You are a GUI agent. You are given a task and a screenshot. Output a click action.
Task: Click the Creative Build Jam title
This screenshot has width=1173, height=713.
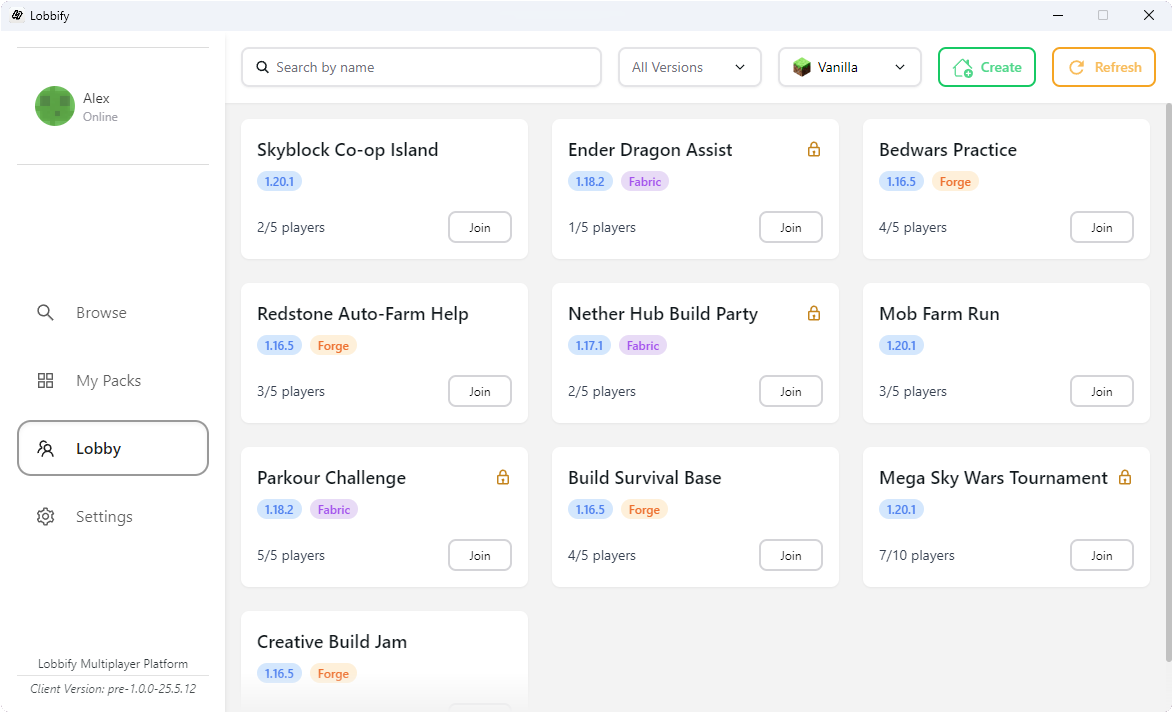point(332,642)
